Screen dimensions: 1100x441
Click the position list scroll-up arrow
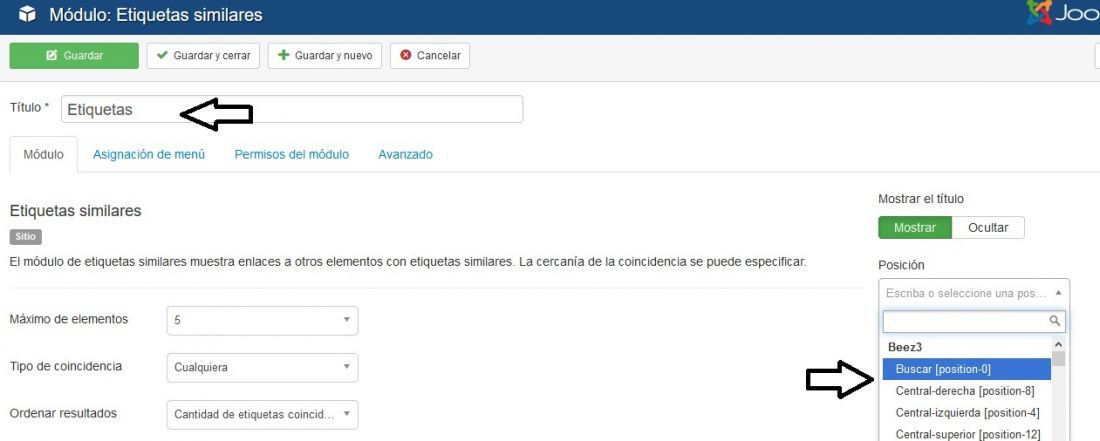click(1059, 344)
